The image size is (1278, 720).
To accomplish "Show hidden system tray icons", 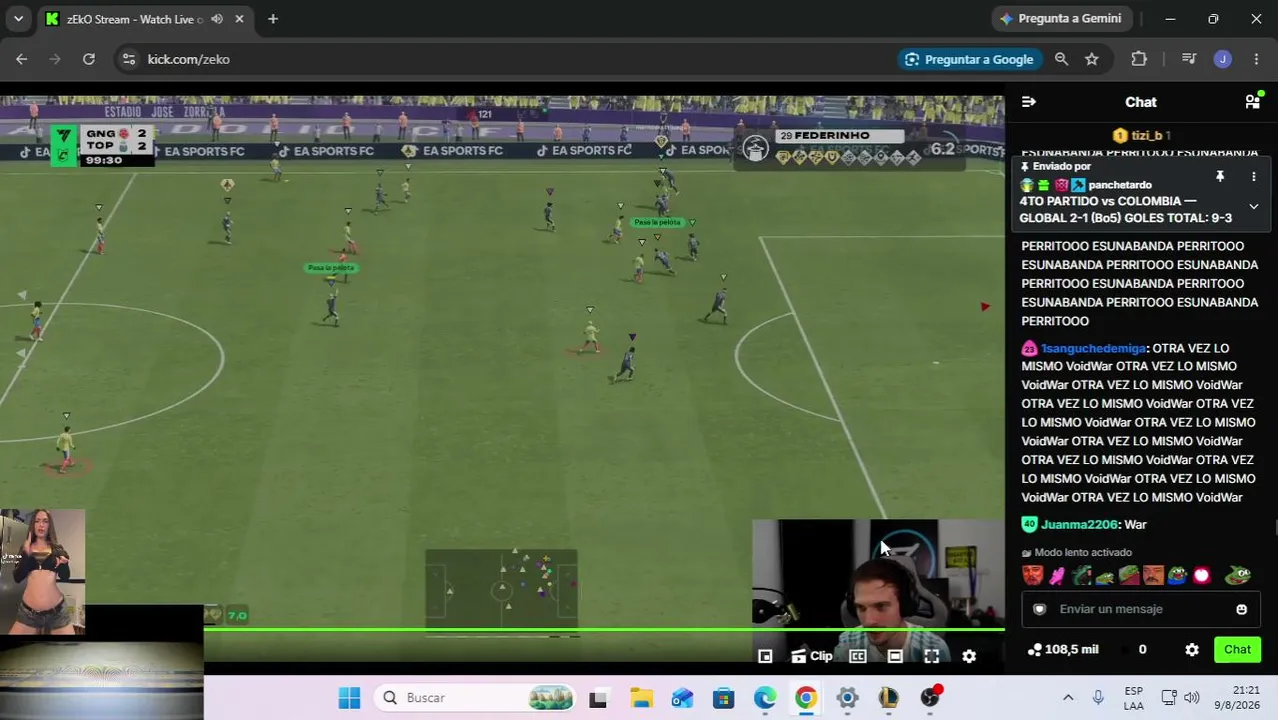I will point(1068,698).
